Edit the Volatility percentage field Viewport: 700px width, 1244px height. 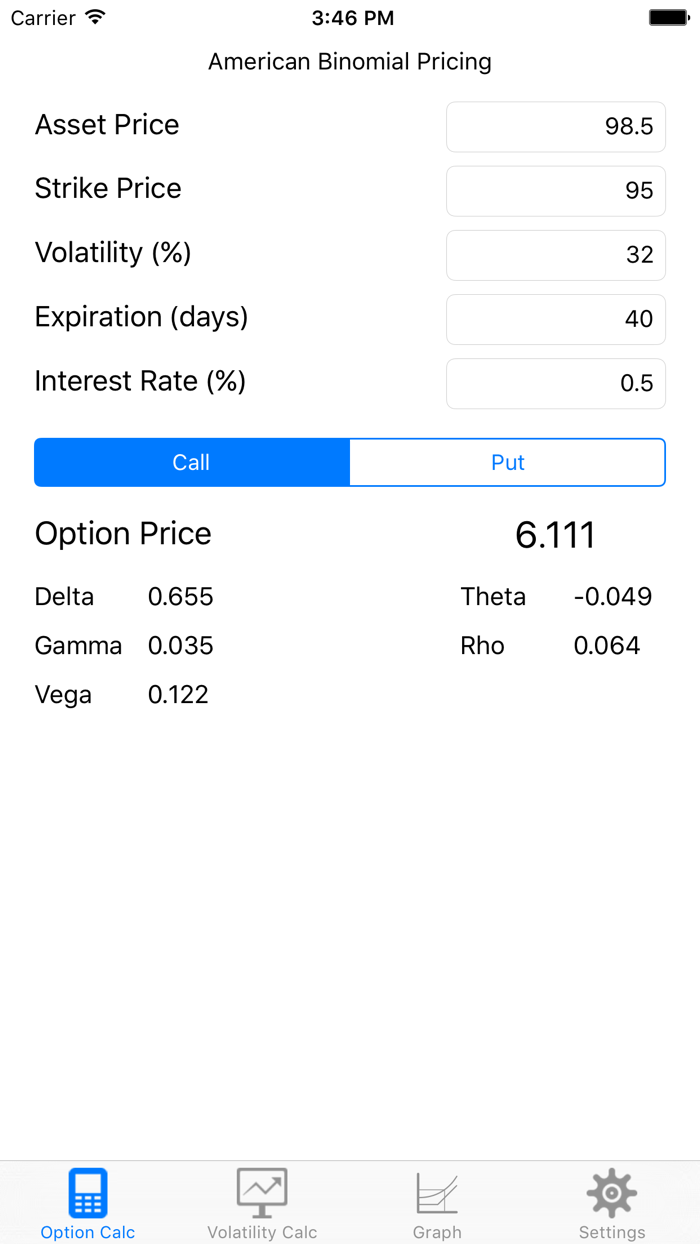click(555, 255)
